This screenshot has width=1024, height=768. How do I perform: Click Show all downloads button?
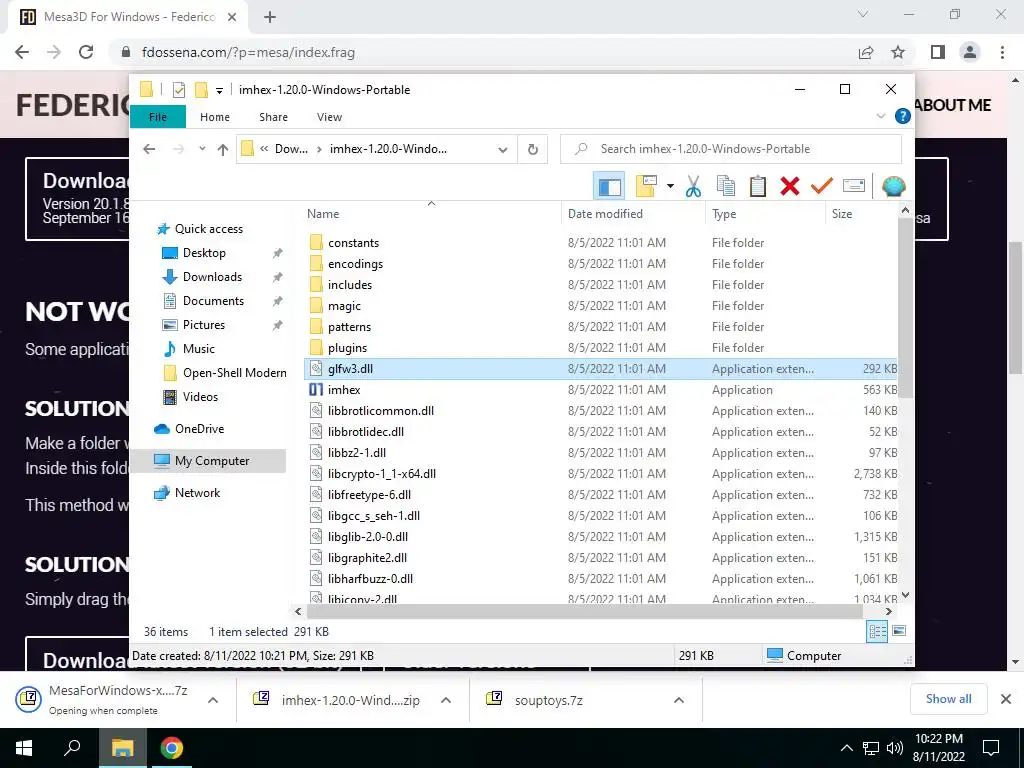pos(948,699)
